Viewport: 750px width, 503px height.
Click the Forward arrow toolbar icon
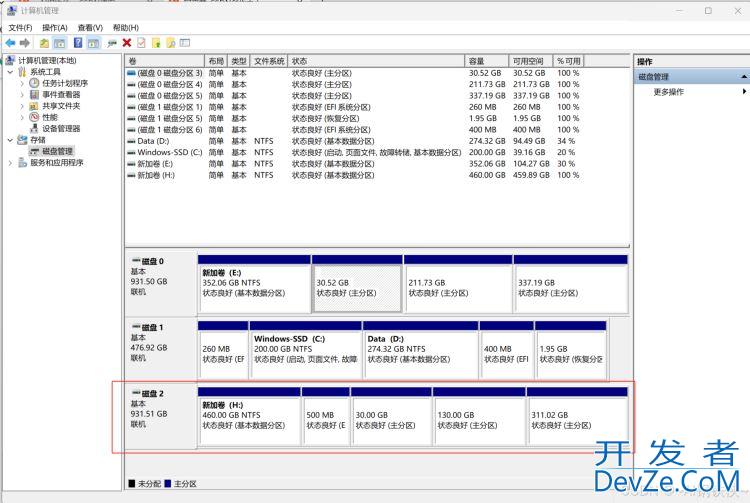24,43
